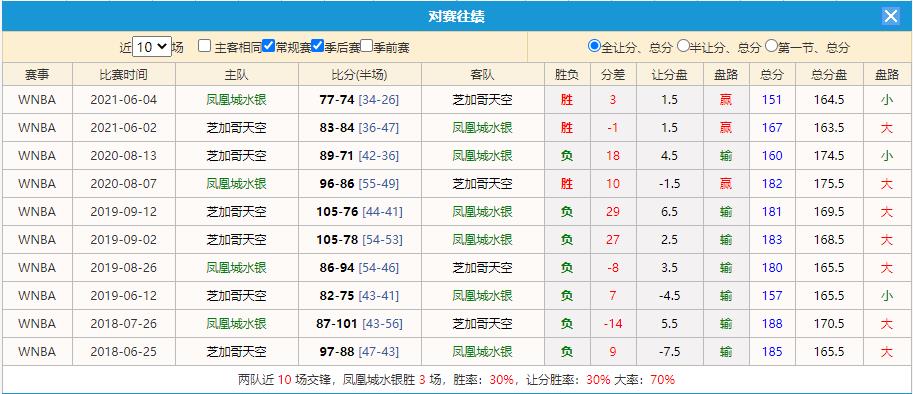Image resolution: width=913 pixels, height=394 pixels.
Task: Click total line 174.5 cell
Action: [x=829, y=156]
